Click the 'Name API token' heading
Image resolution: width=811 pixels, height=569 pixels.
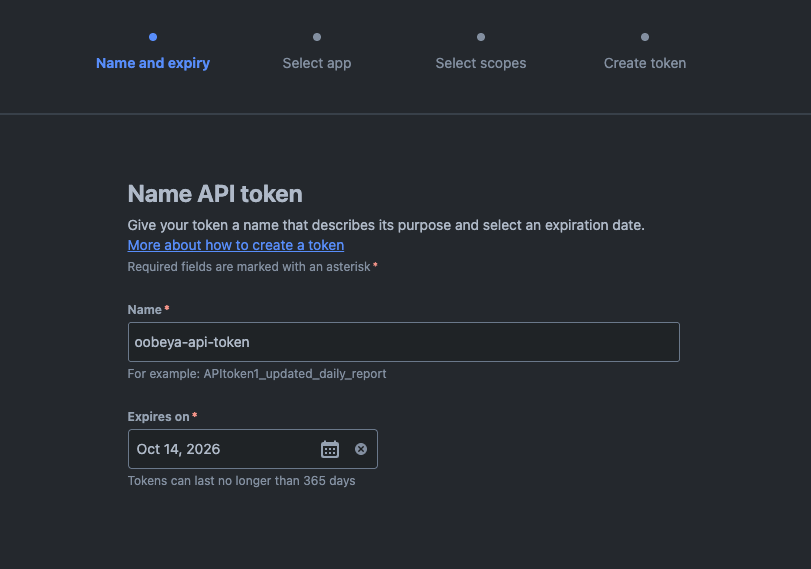[x=215, y=194]
